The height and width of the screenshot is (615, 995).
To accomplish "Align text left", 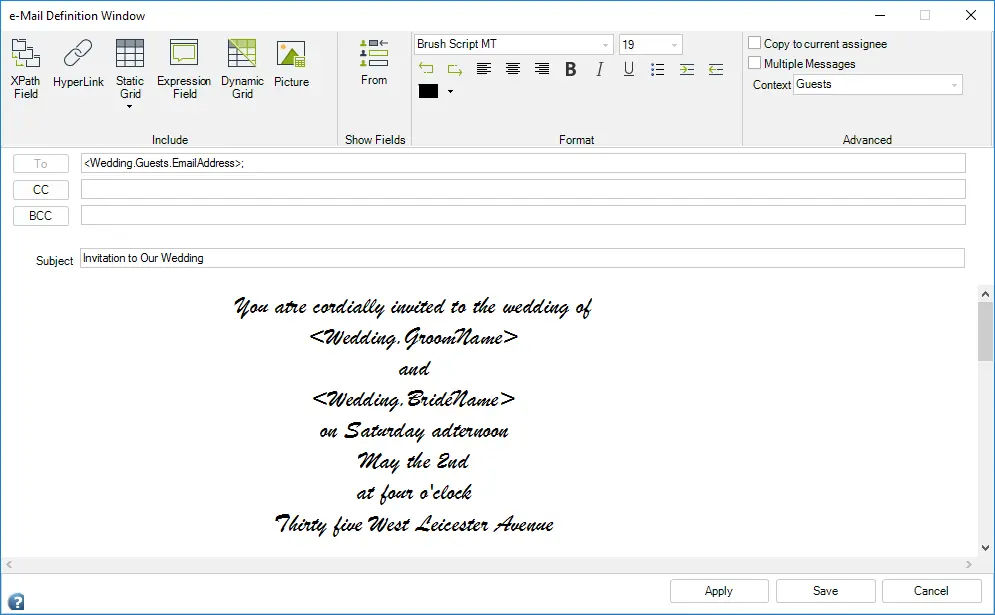I will coord(484,69).
